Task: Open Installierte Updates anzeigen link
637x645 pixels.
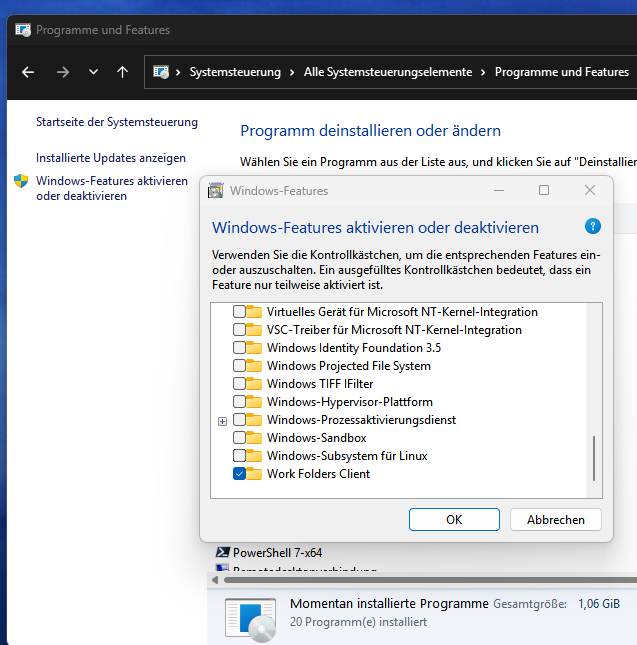Action: click(x=111, y=158)
